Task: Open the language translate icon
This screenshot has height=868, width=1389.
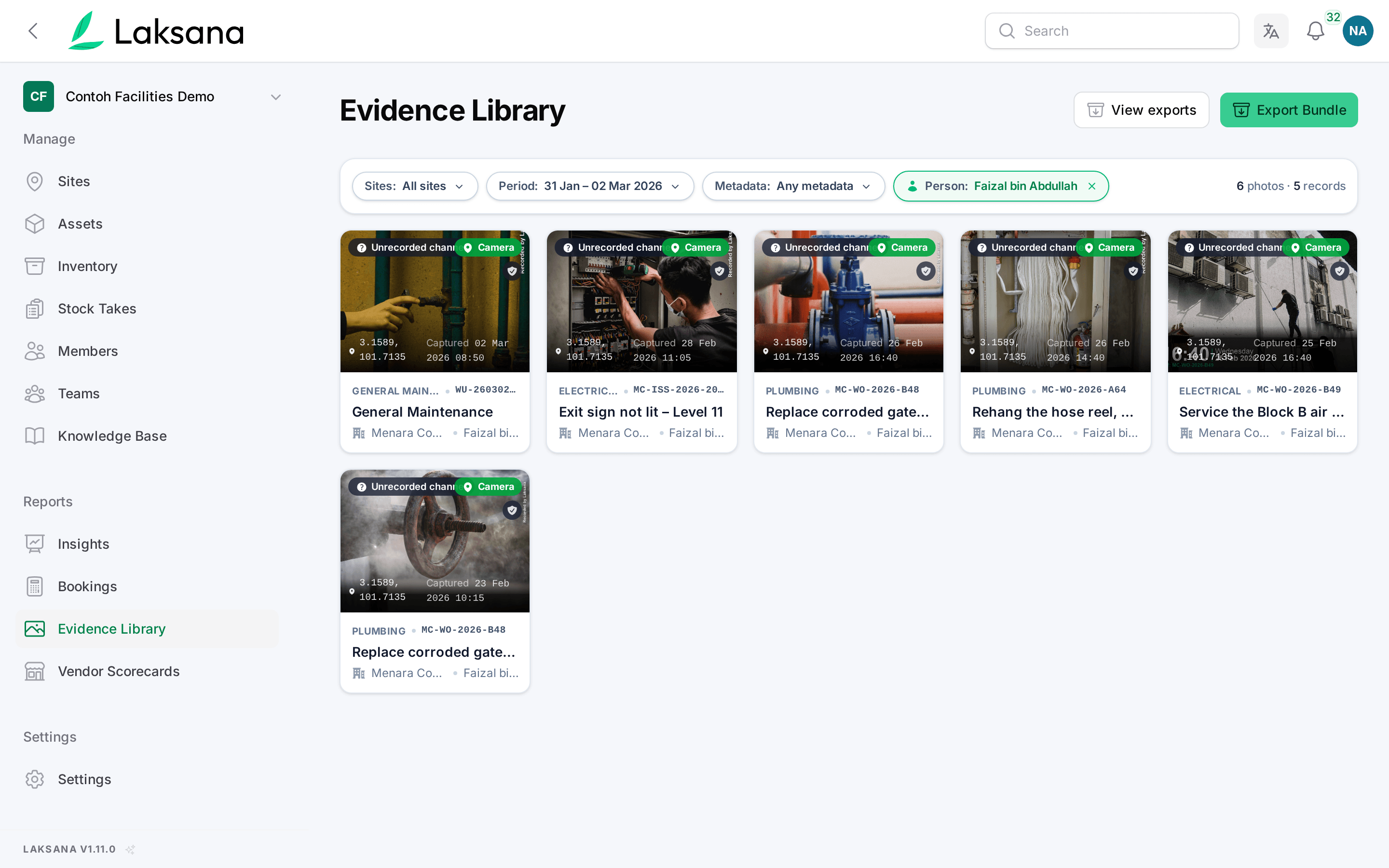Action: click(x=1271, y=31)
